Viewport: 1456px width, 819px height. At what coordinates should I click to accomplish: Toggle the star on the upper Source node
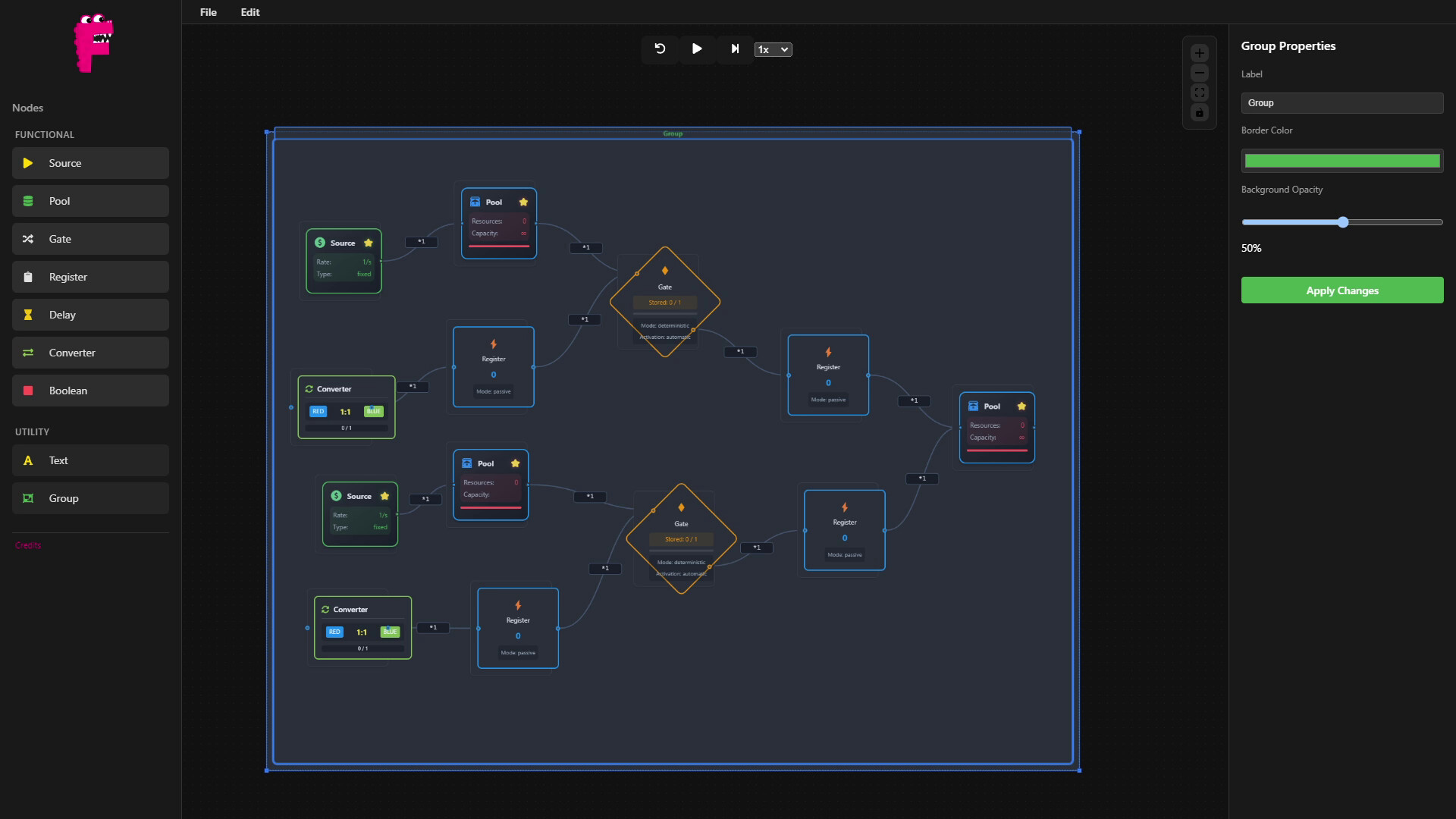[369, 243]
